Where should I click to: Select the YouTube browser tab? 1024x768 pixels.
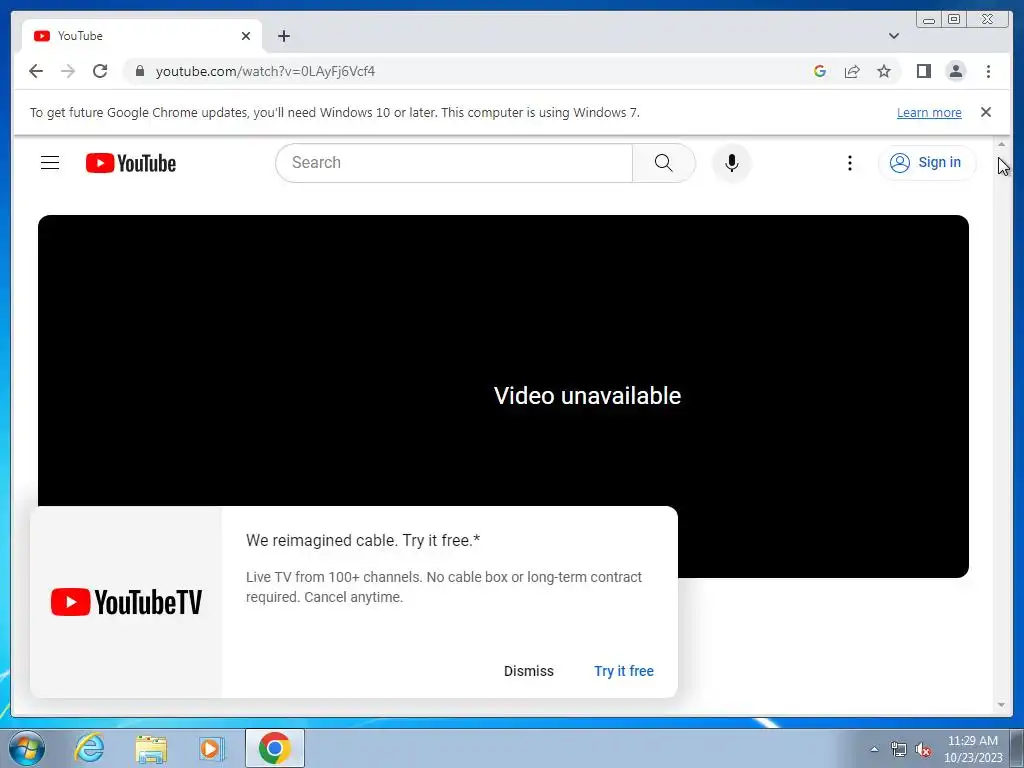click(142, 36)
